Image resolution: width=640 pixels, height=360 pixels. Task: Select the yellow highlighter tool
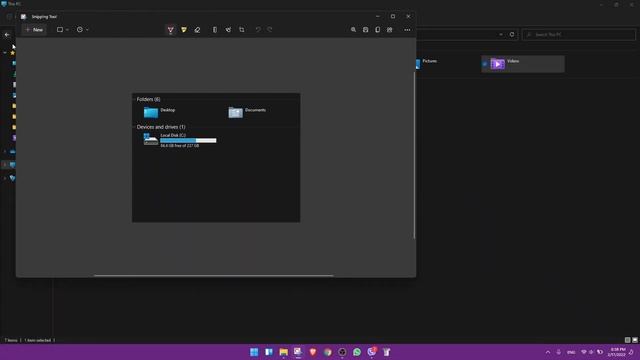(184, 30)
